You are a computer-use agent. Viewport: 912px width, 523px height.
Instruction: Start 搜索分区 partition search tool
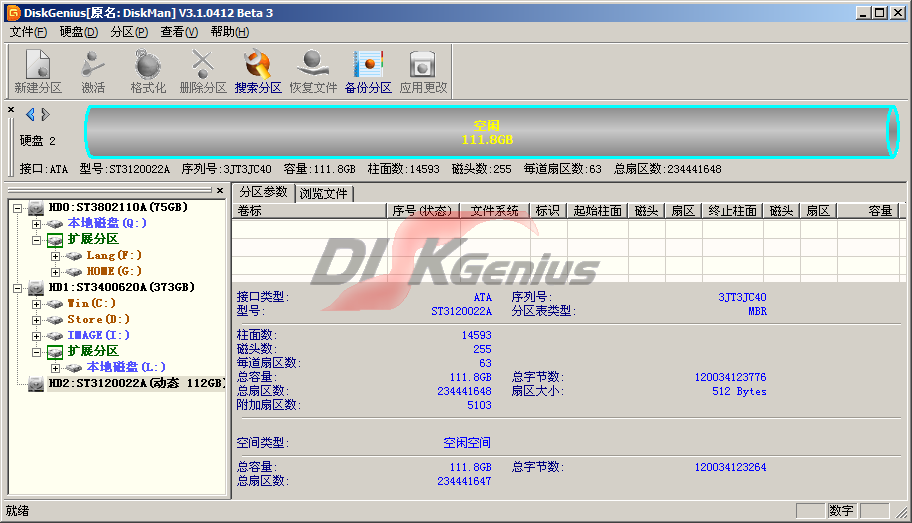point(258,71)
